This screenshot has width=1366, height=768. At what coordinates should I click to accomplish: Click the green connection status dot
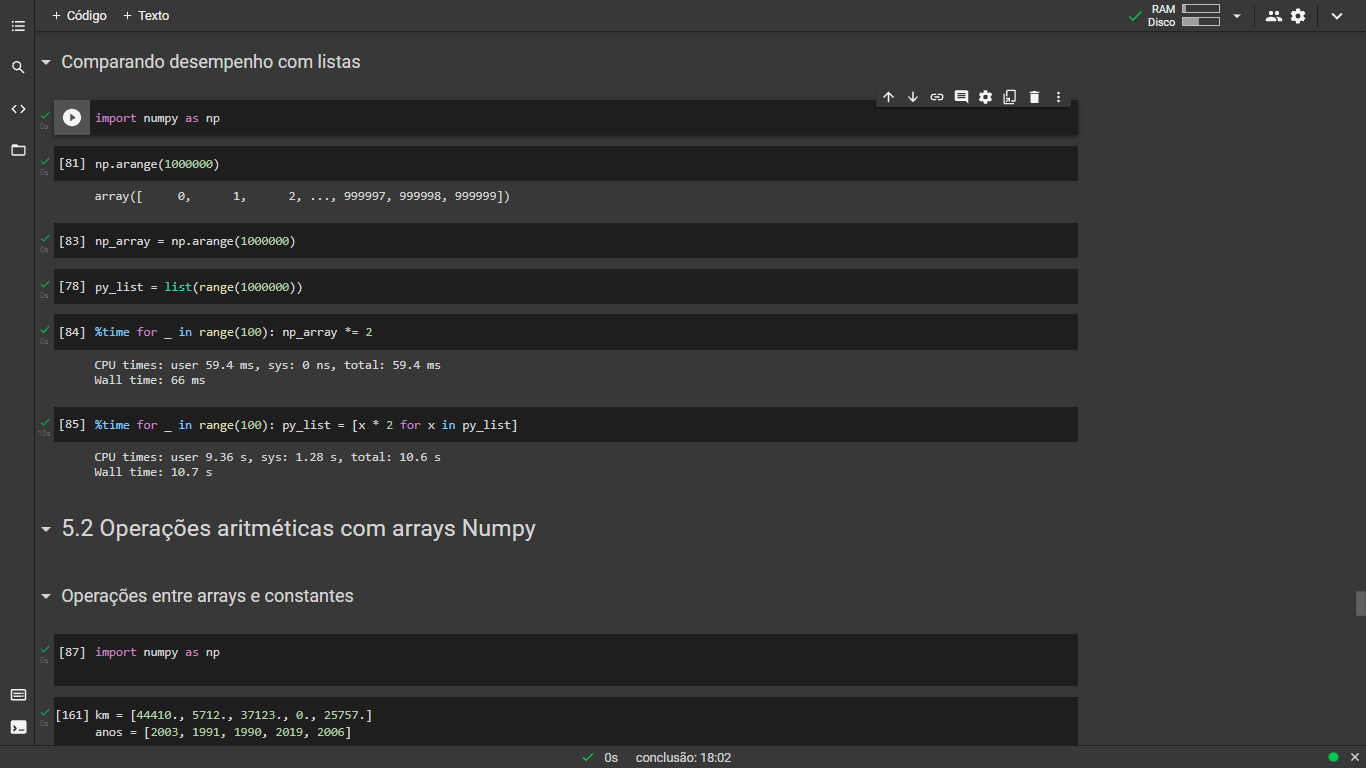point(1333,757)
